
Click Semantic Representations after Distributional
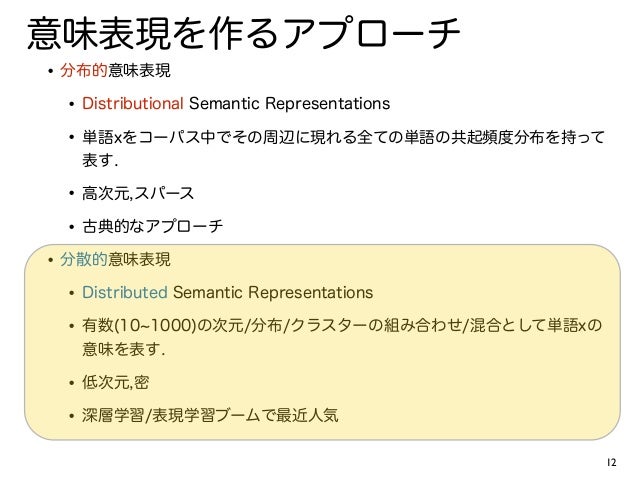pos(289,104)
